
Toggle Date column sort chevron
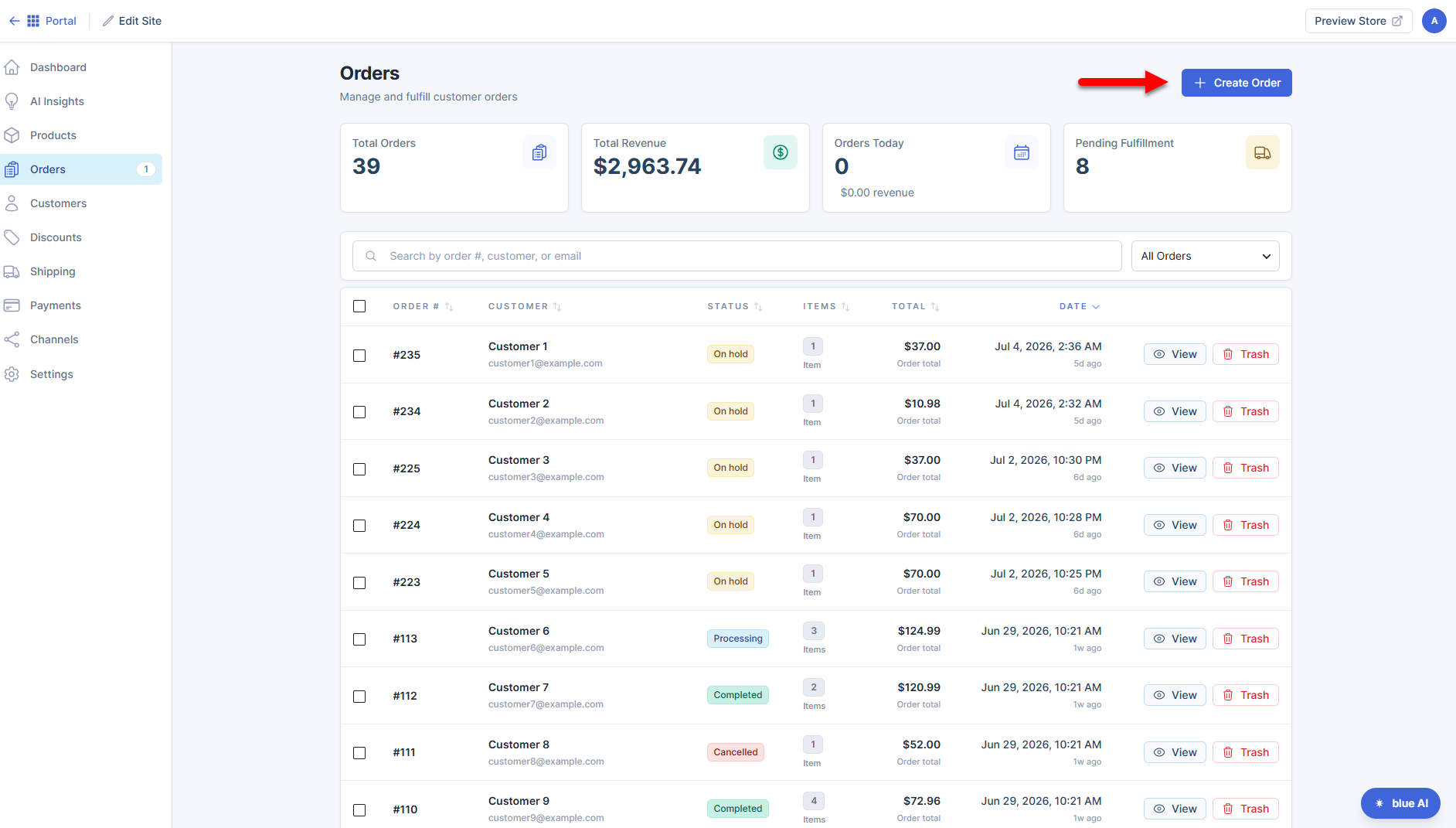tap(1096, 307)
